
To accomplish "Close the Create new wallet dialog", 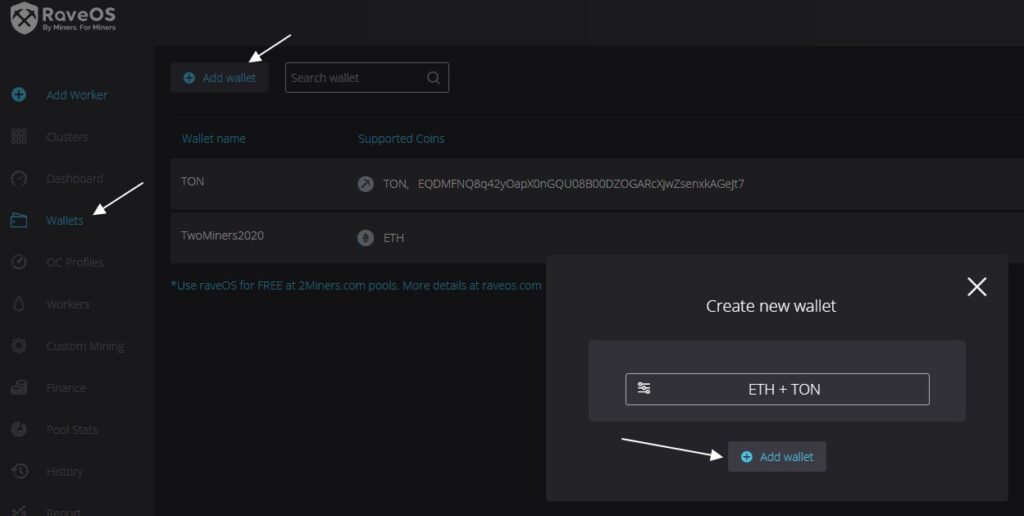I will coord(977,287).
